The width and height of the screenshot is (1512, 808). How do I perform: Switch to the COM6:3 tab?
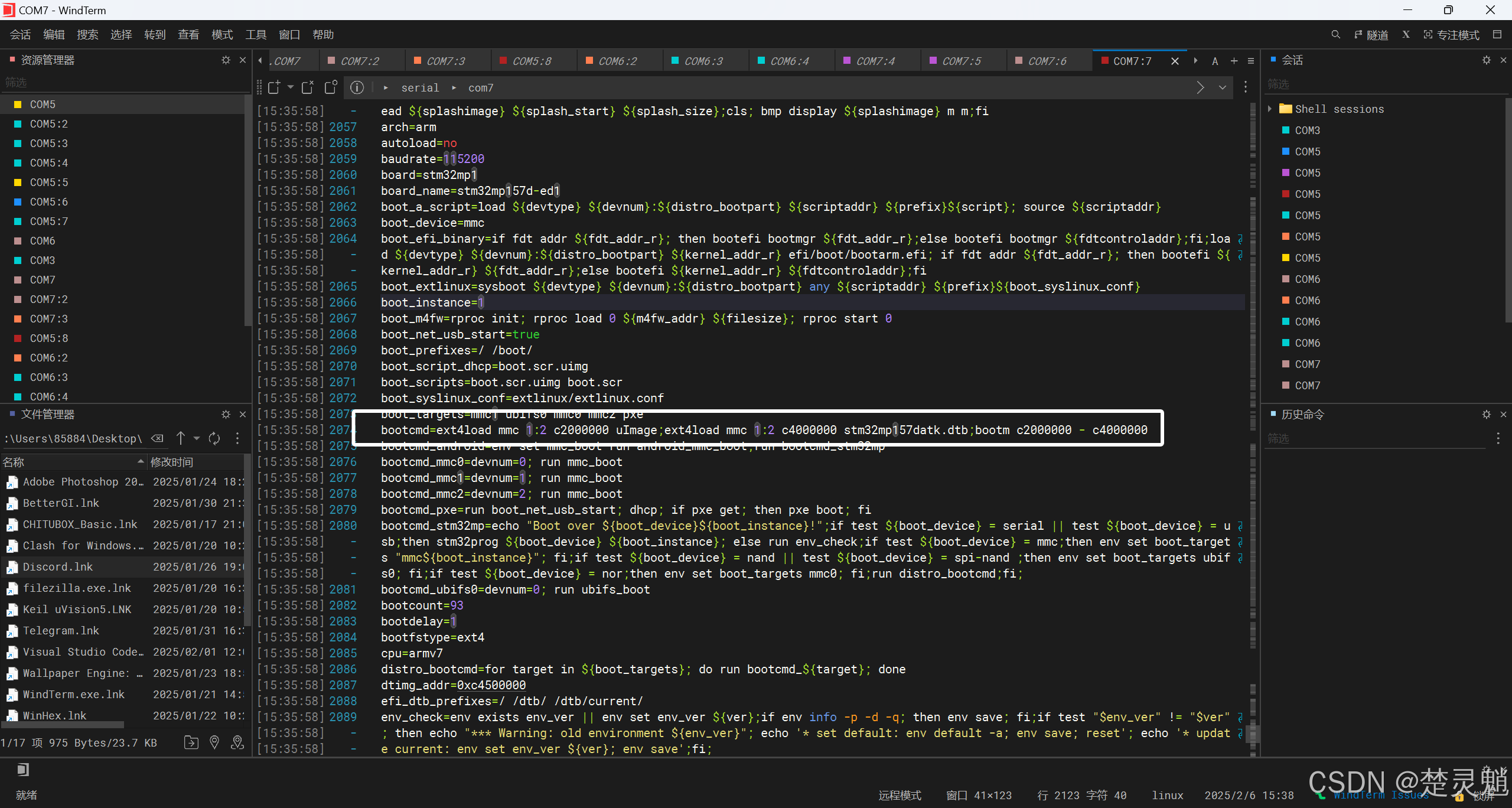coord(703,61)
